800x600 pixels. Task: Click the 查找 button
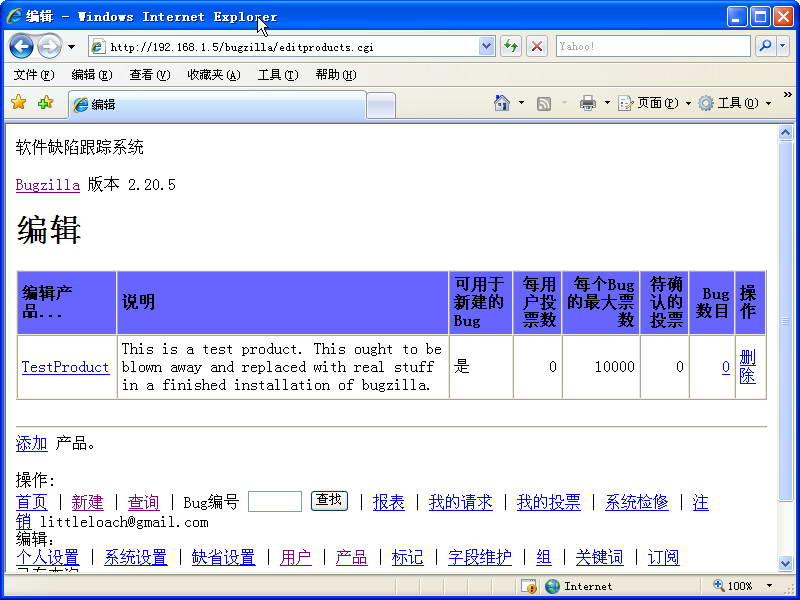coord(329,501)
